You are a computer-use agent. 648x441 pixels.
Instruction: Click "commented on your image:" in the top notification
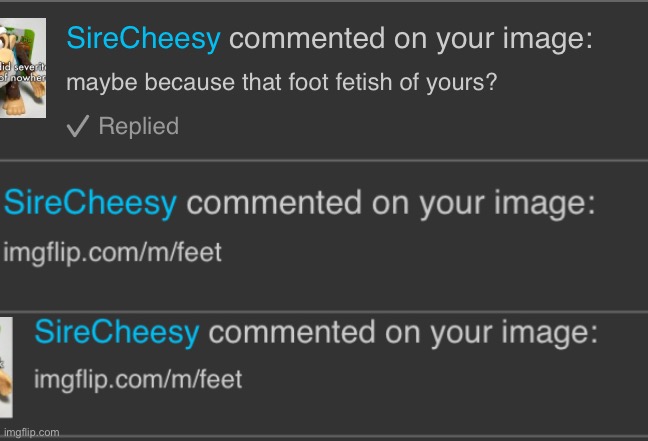(410, 40)
